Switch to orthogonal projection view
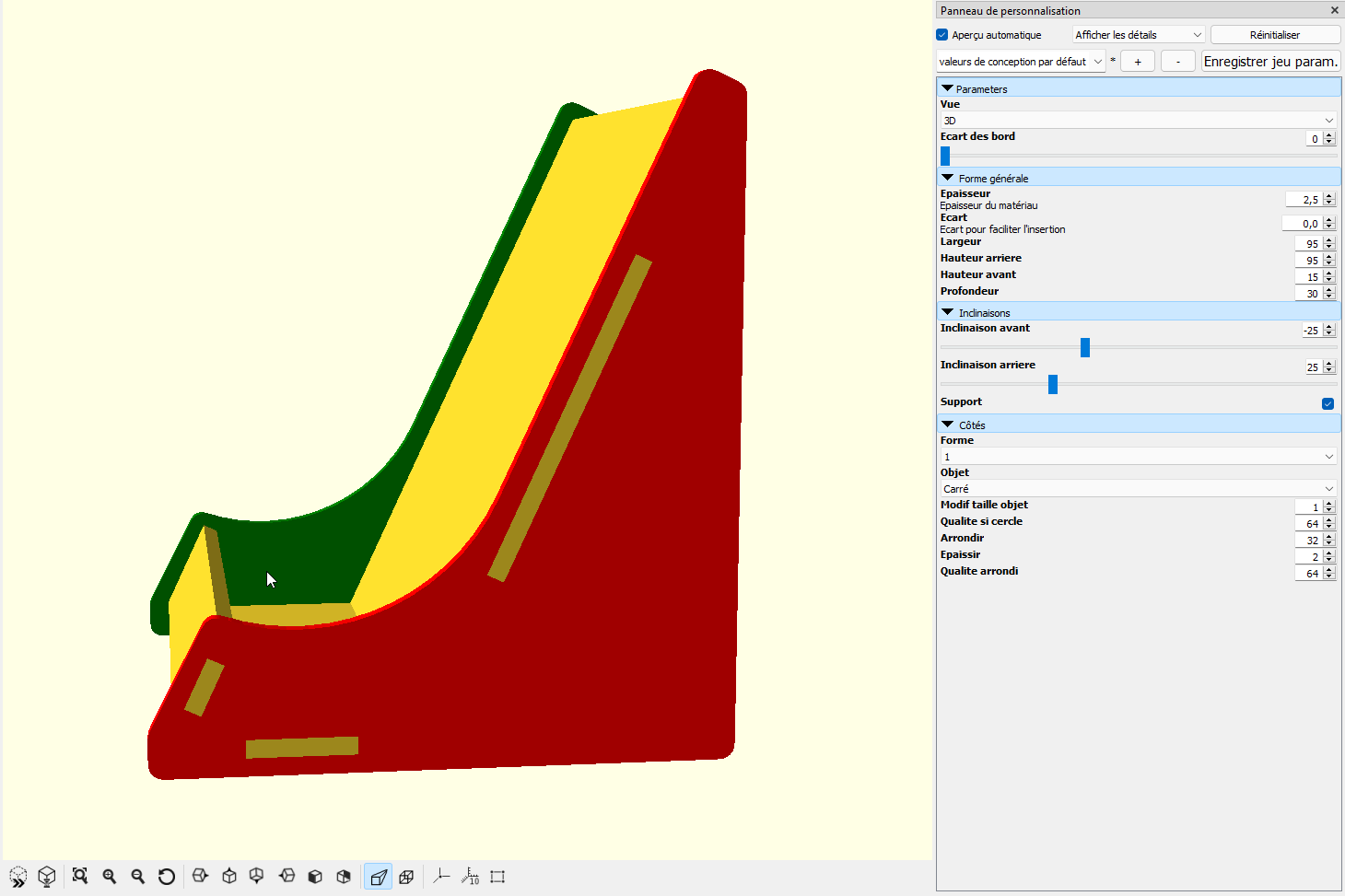Screen dimensions: 1345x896 click(x=406, y=877)
